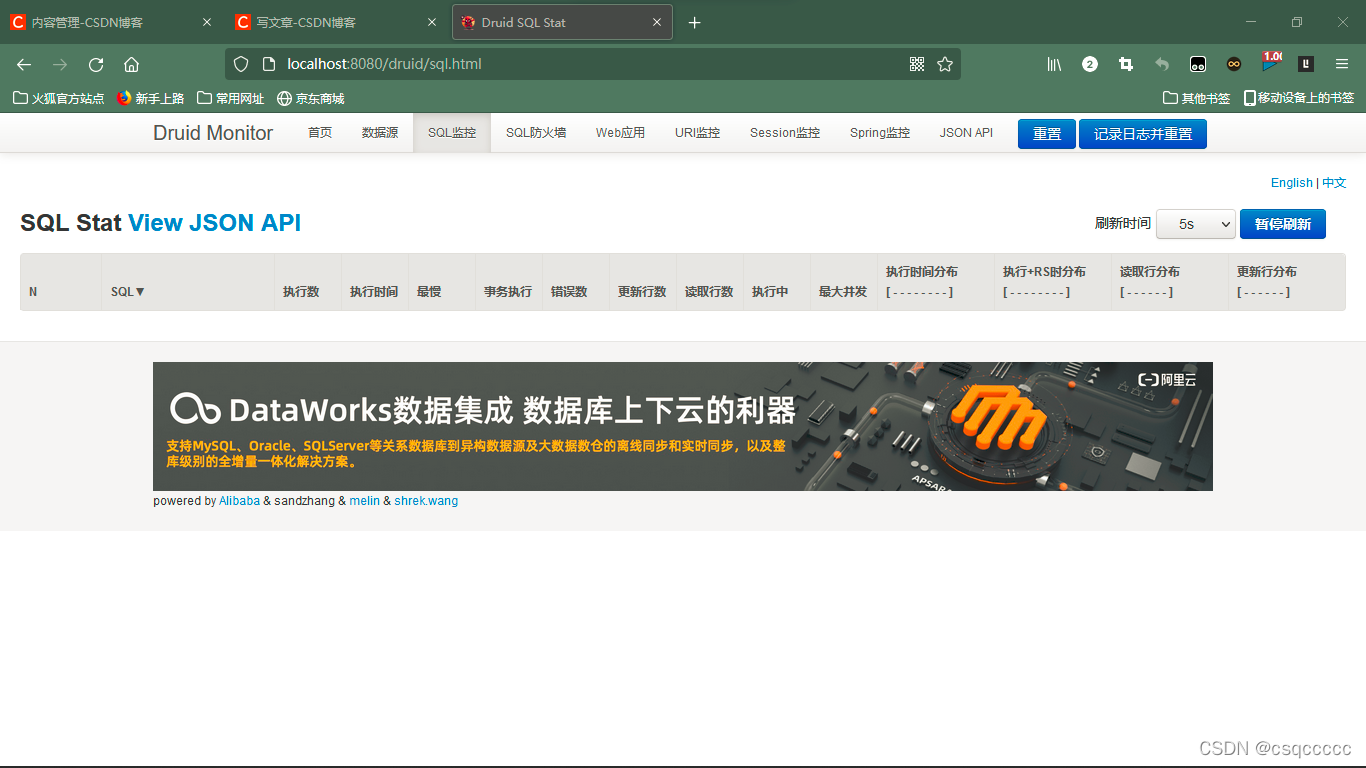Image resolution: width=1366 pixels, height=768 pixels.
Task: Click the infinity-eyes extension icon
Action: coord(1233,63)
